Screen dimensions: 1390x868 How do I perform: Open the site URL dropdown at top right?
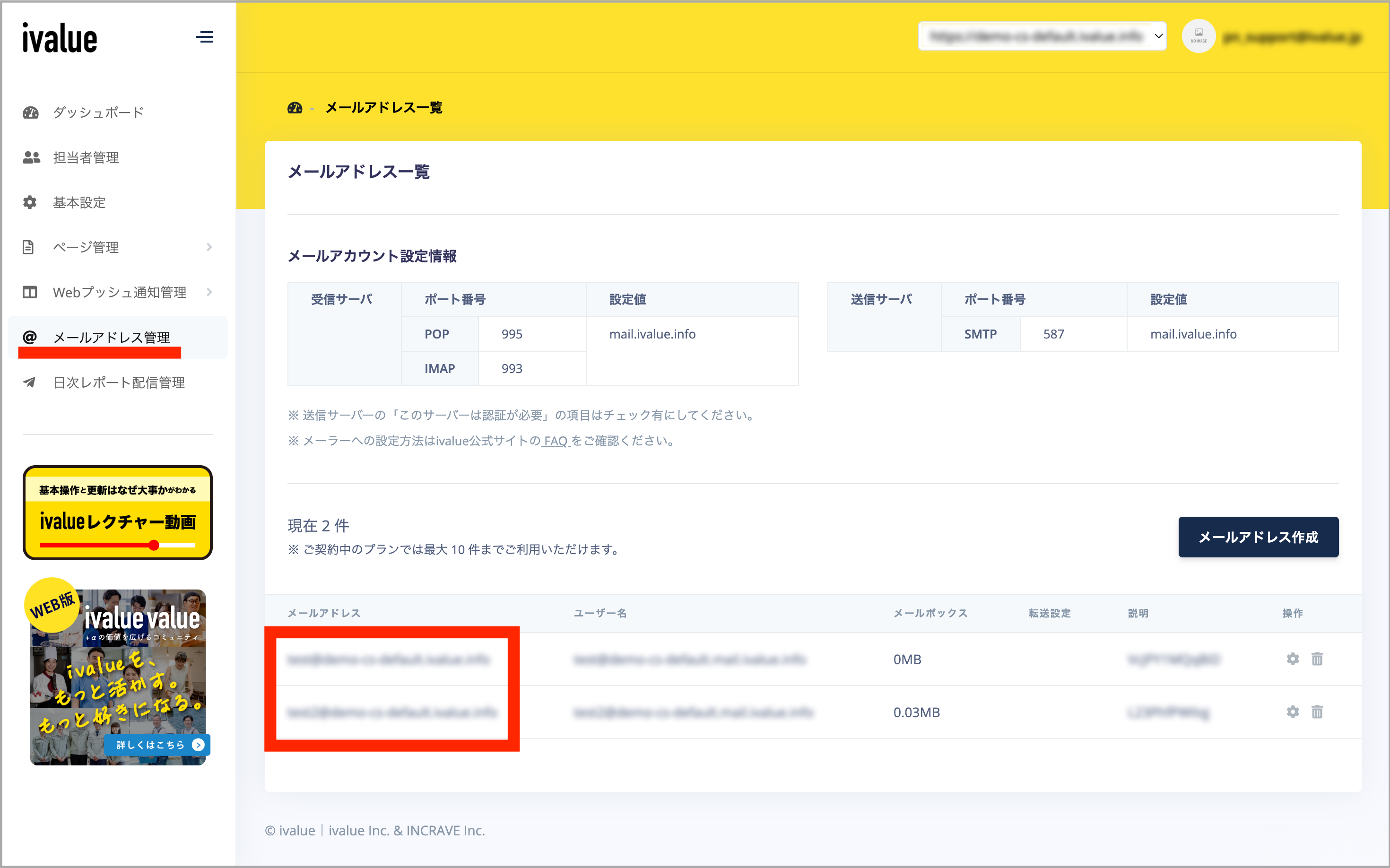coord(1042,35)
